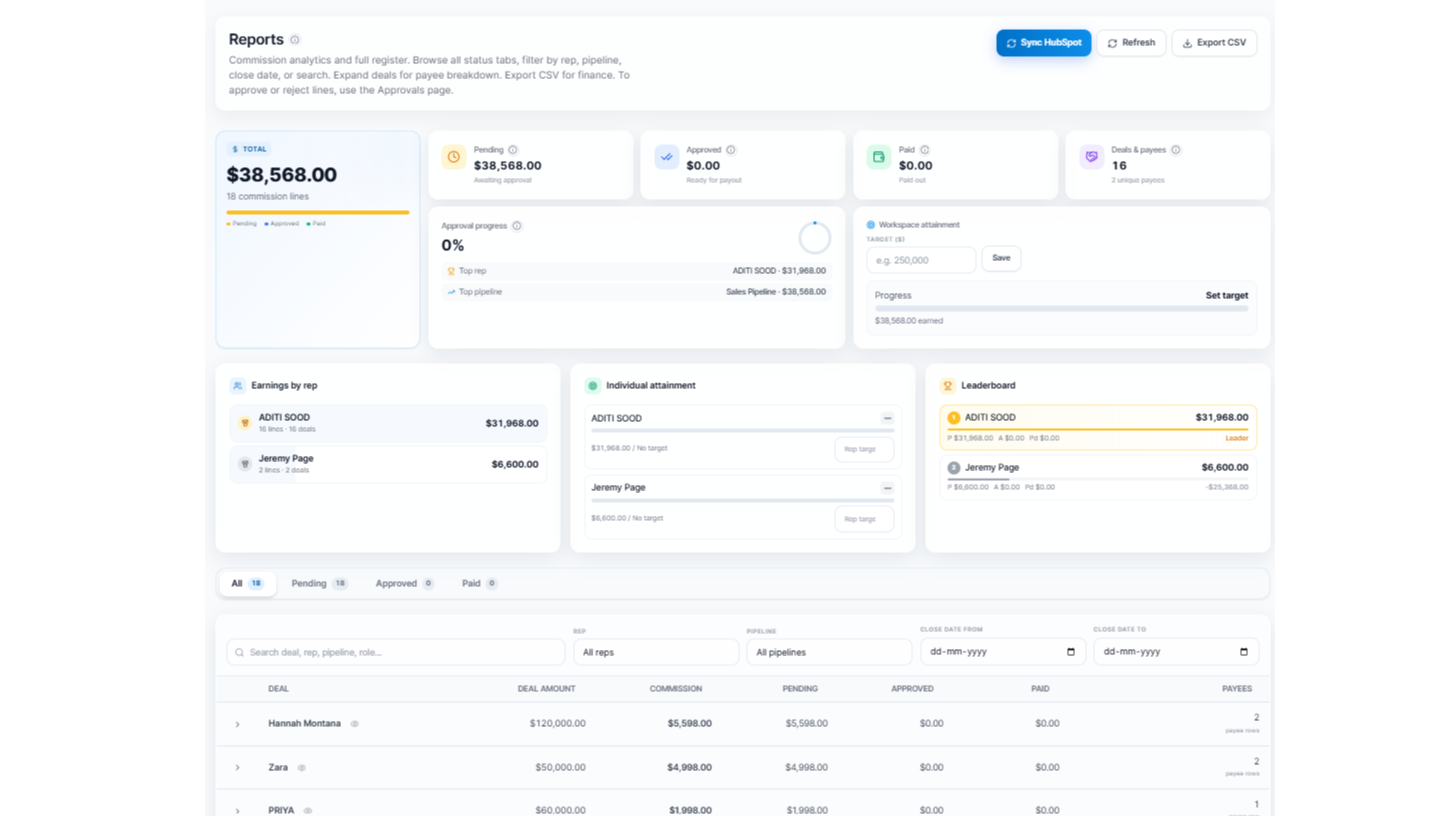The height and width of the screenshot is (817, 1452).
Task: Click the Sync HubSpot button
Action: point(1043,43)
